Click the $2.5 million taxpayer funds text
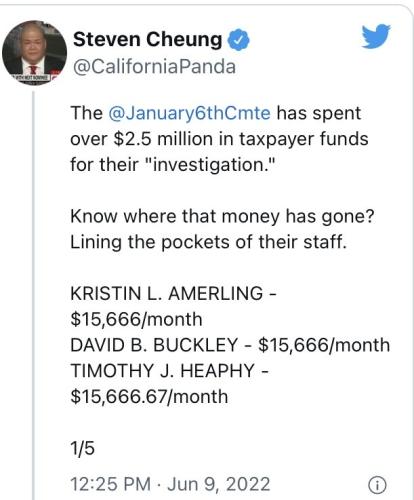The width and height of the screenshot is (414, 500). point(241,139)
